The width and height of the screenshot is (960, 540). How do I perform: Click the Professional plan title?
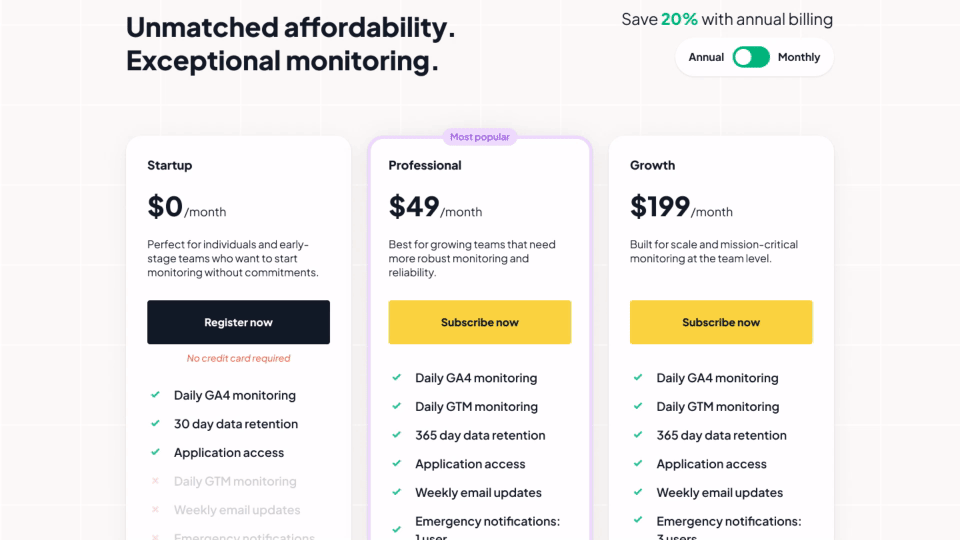425,165
